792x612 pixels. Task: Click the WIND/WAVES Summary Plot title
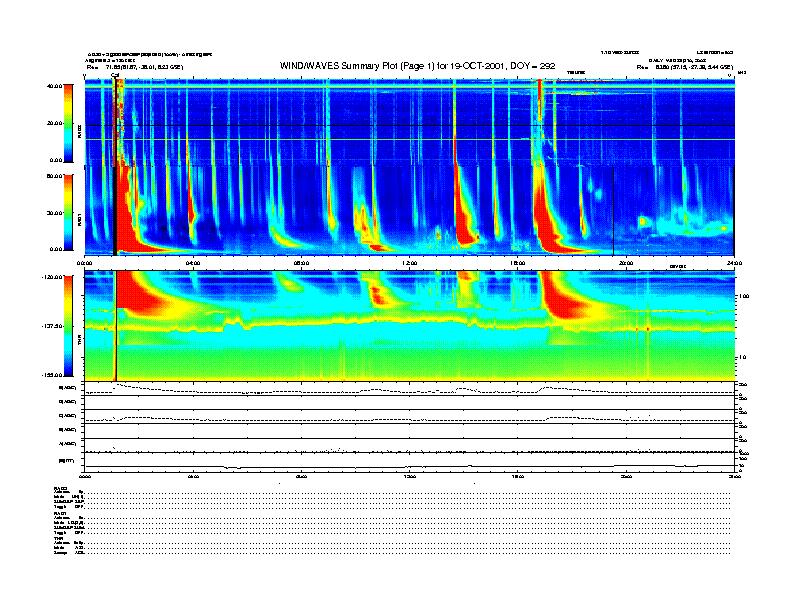coord(417,66)
